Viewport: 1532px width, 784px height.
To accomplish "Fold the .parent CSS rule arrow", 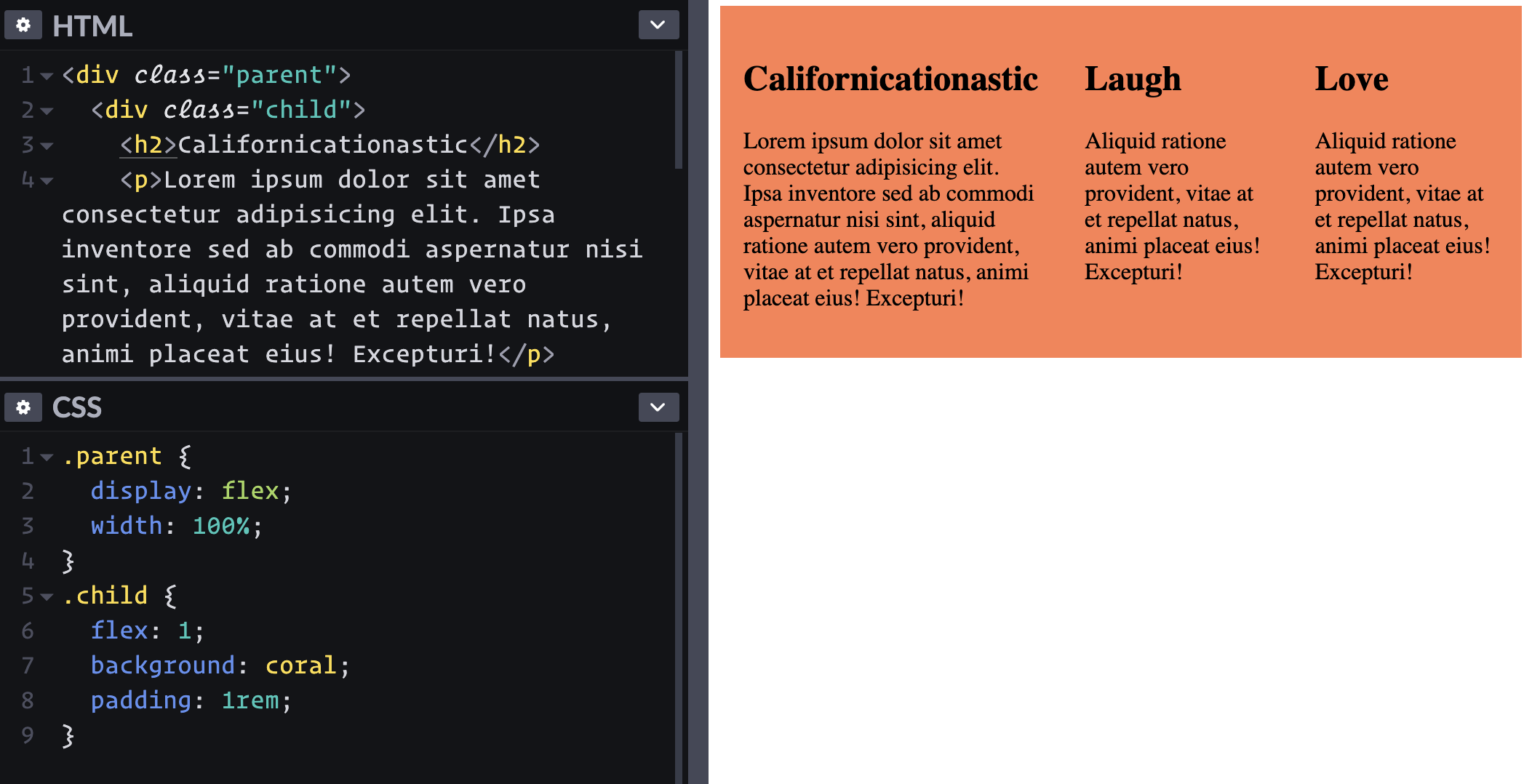I will coord(47,457).
